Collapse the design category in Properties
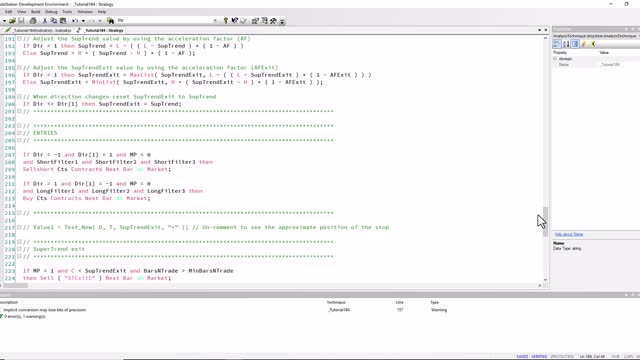 pos(555,59)
